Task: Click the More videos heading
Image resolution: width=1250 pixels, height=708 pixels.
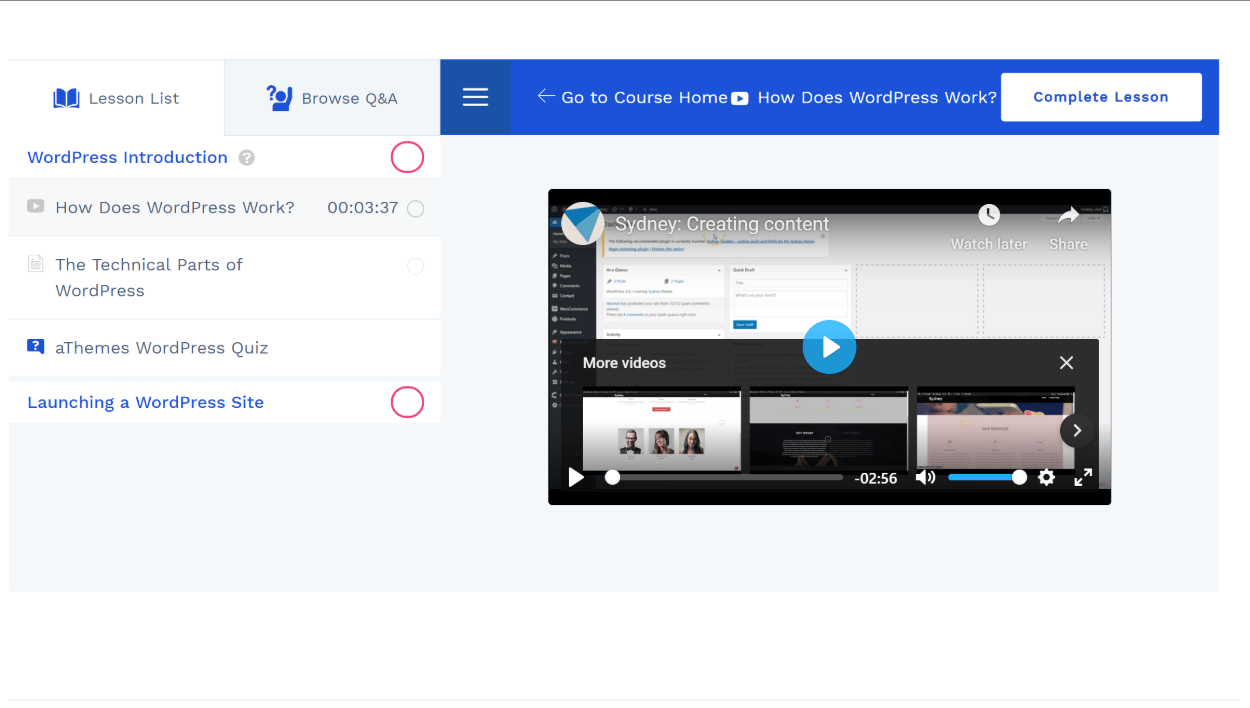Action: (624, 363)
